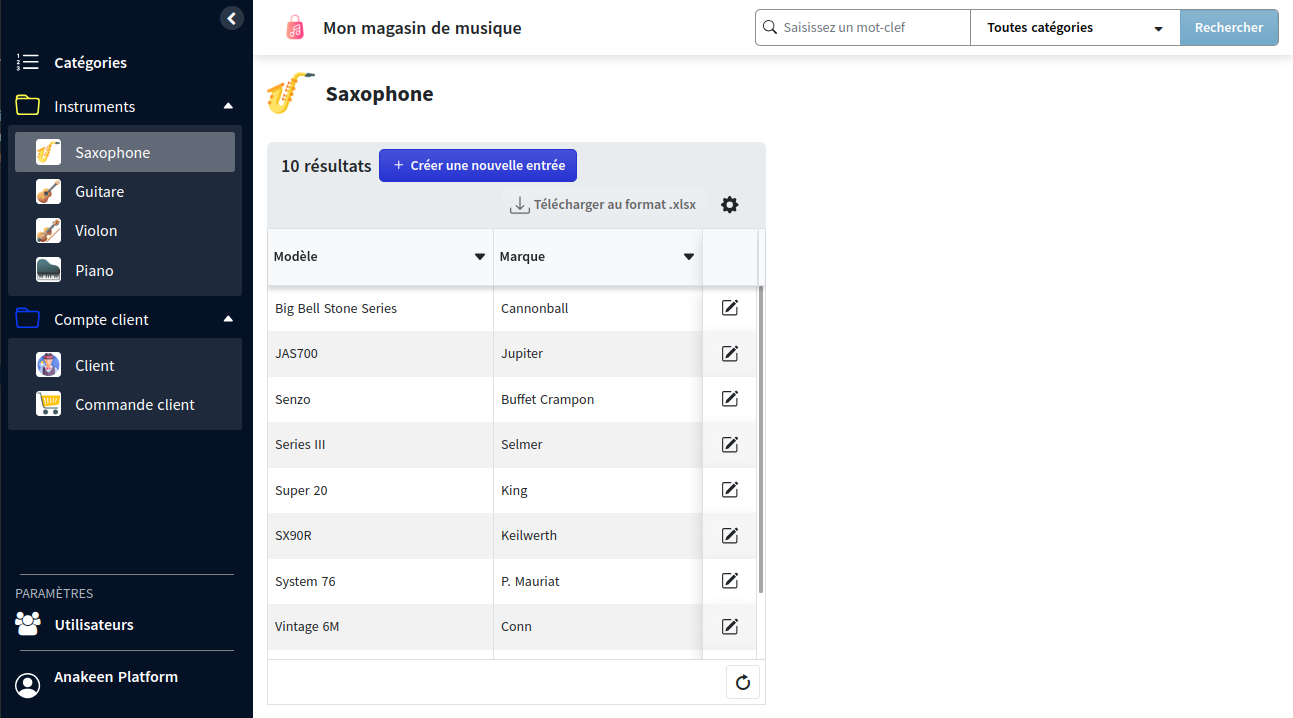Viewport: 1293px width, 718px height.
Task: Select the Piano icon in the sidebar
Action: click(x=48, y=270)
